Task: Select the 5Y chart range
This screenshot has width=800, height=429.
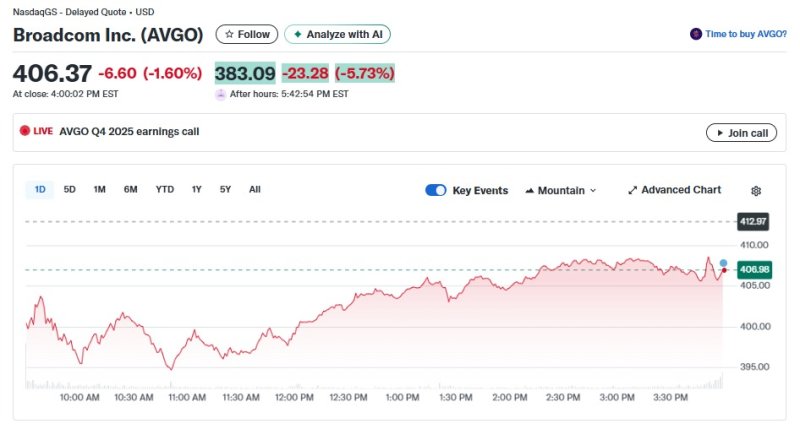Action: pyautogui.click(x=225, y=189)
